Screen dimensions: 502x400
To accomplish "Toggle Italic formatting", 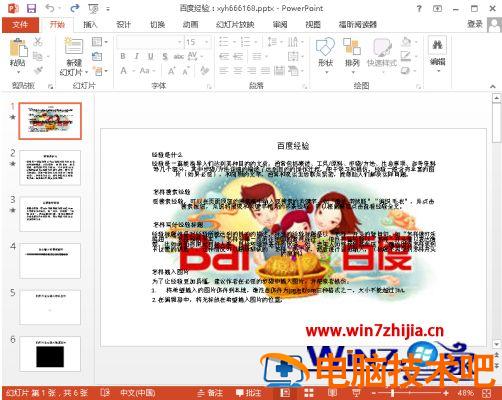I will 137,56.
